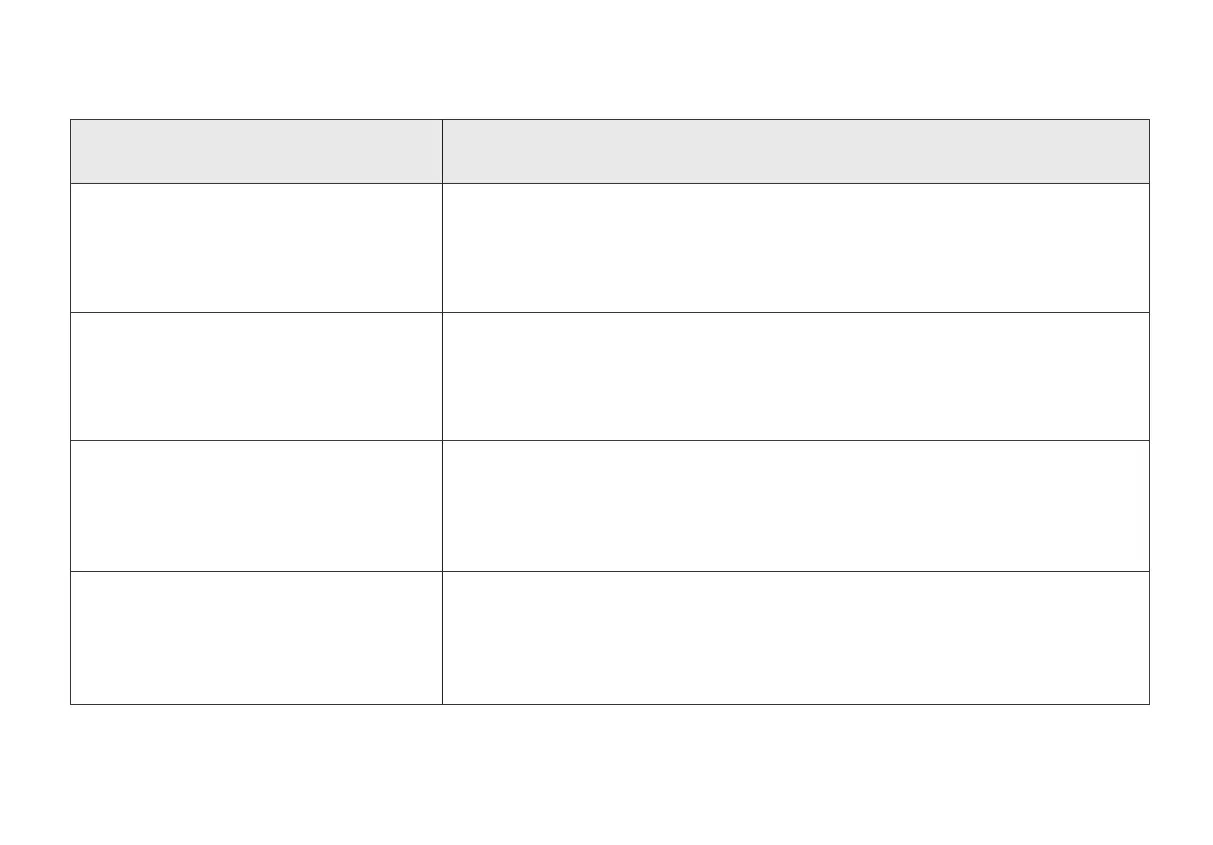Image resolution: width=1213 pixels, height=845 pixels.
Task: Click the table's top outer border
Action: tap(610, 120)
